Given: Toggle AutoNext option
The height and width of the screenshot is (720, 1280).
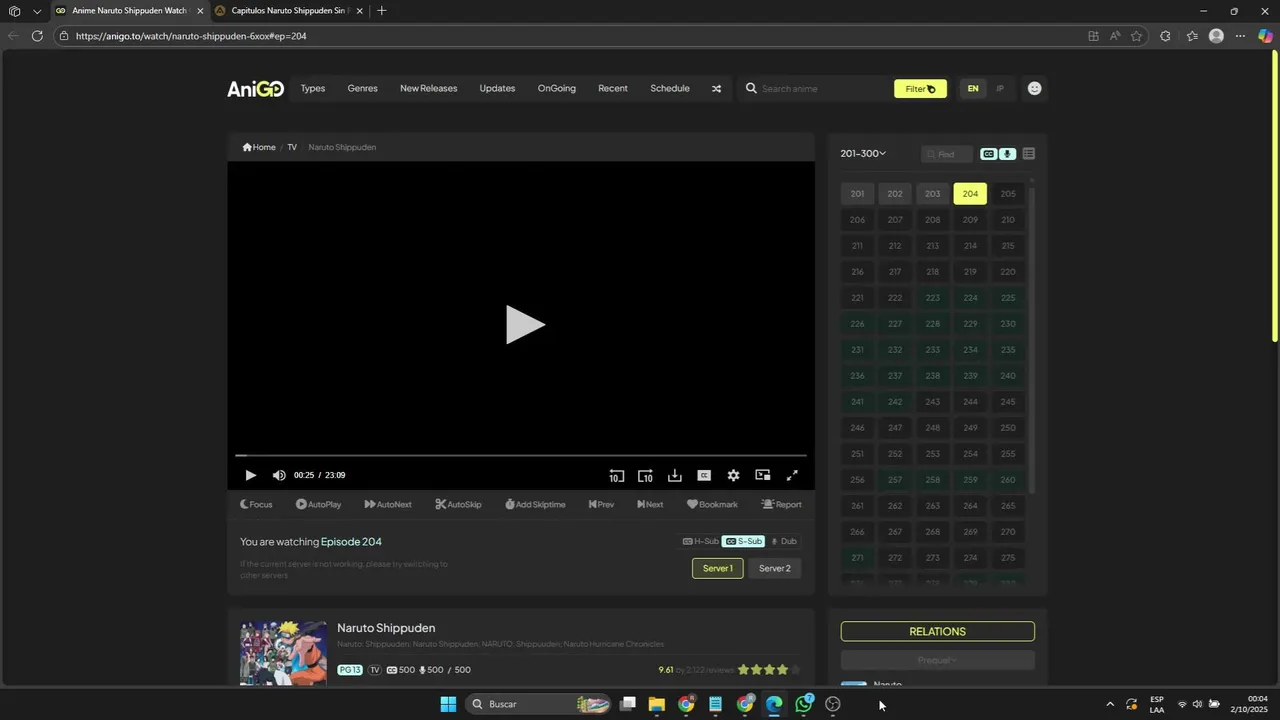Looking at the screenshot, I should click(388, 505).
